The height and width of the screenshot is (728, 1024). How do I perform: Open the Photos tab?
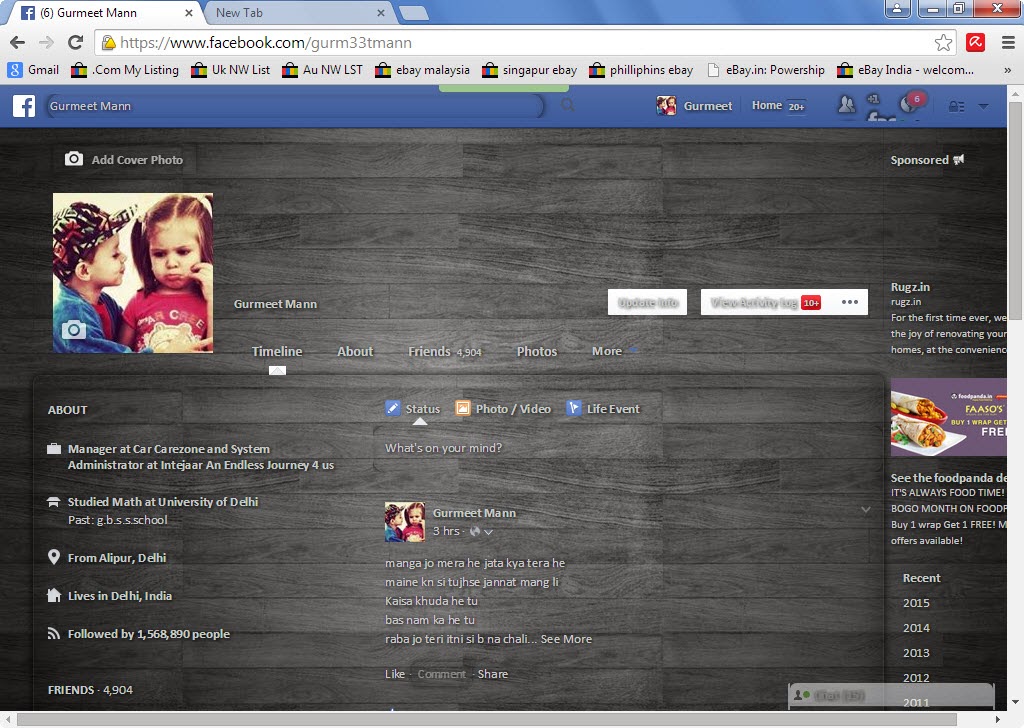tap(537, 351)
